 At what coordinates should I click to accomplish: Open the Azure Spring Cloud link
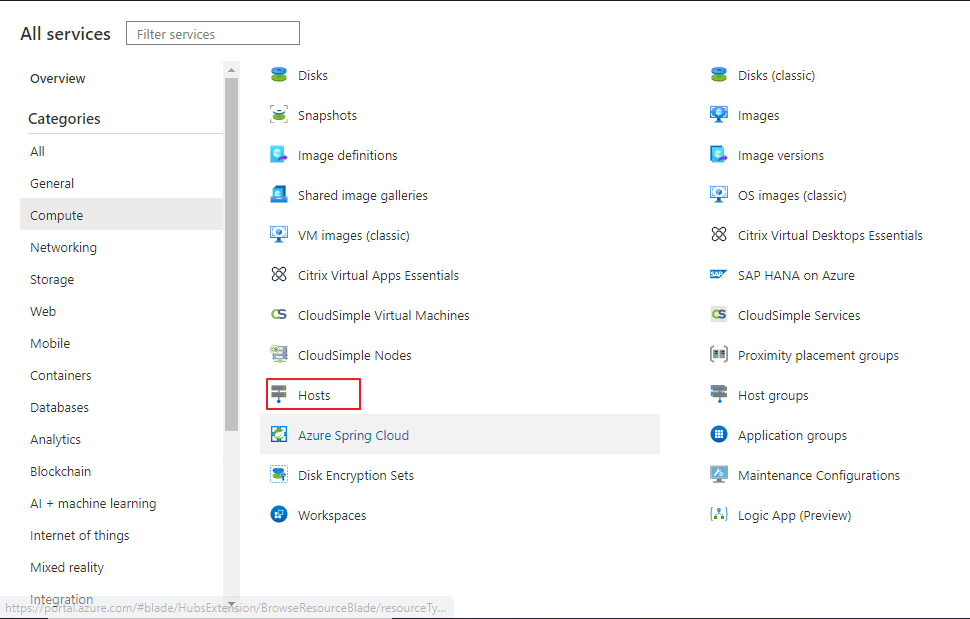click(353, 435)
